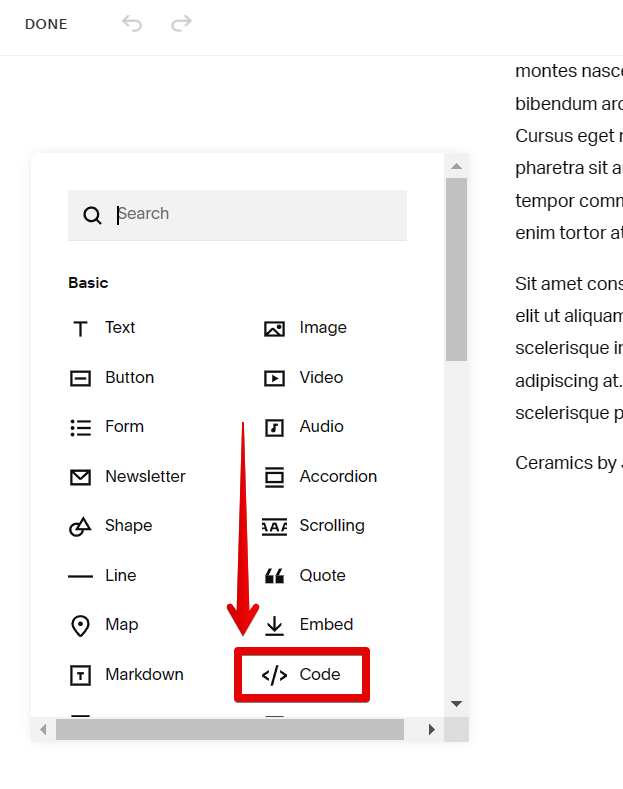Select the Image block icon
623x789 pixels.
pos(274,328)
